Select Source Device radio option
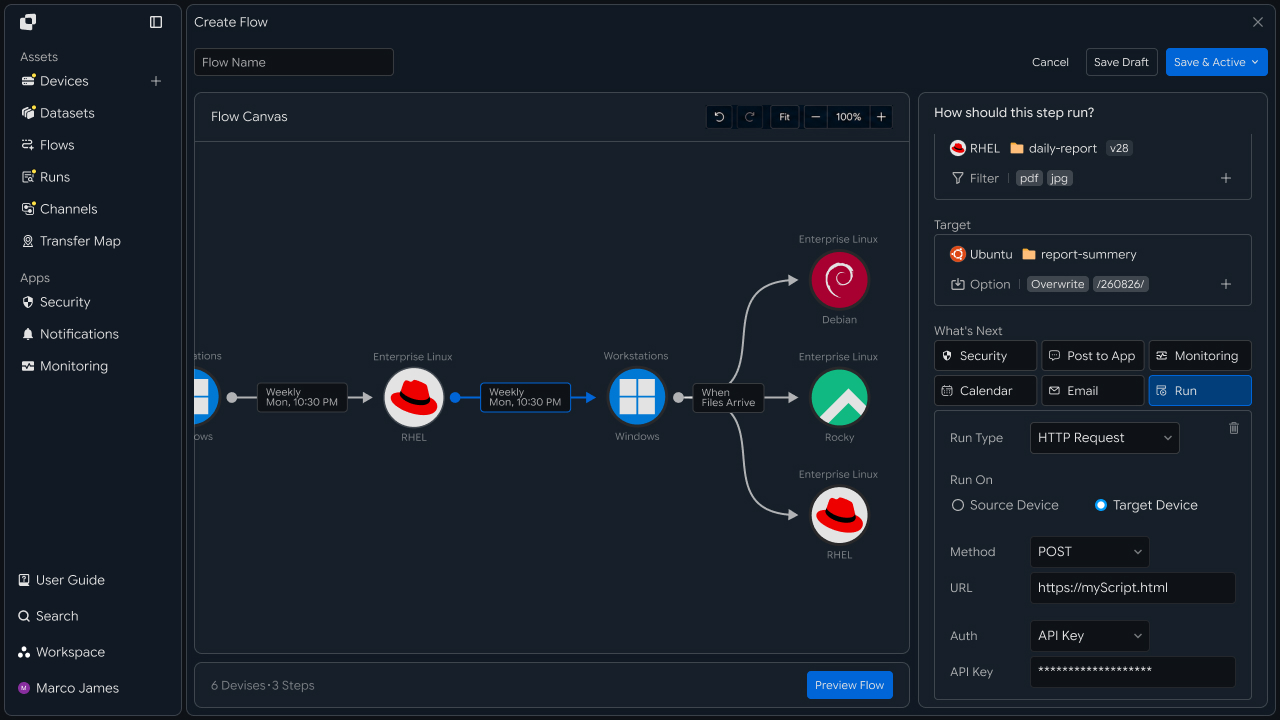Image resolution: width=1280 pixels, height=720 pixels. point(1004,505)
